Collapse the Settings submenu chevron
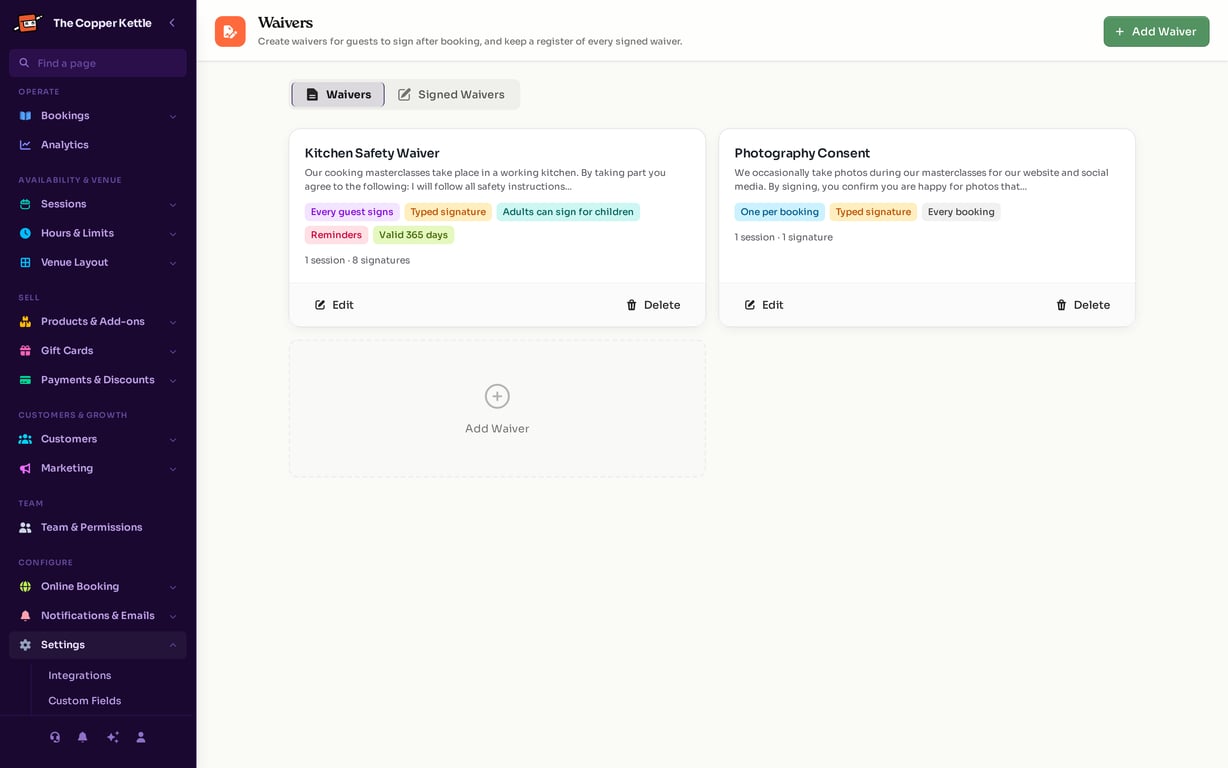Image resolution: width=1228 pixels, height=768 pixels. [173, 645]
